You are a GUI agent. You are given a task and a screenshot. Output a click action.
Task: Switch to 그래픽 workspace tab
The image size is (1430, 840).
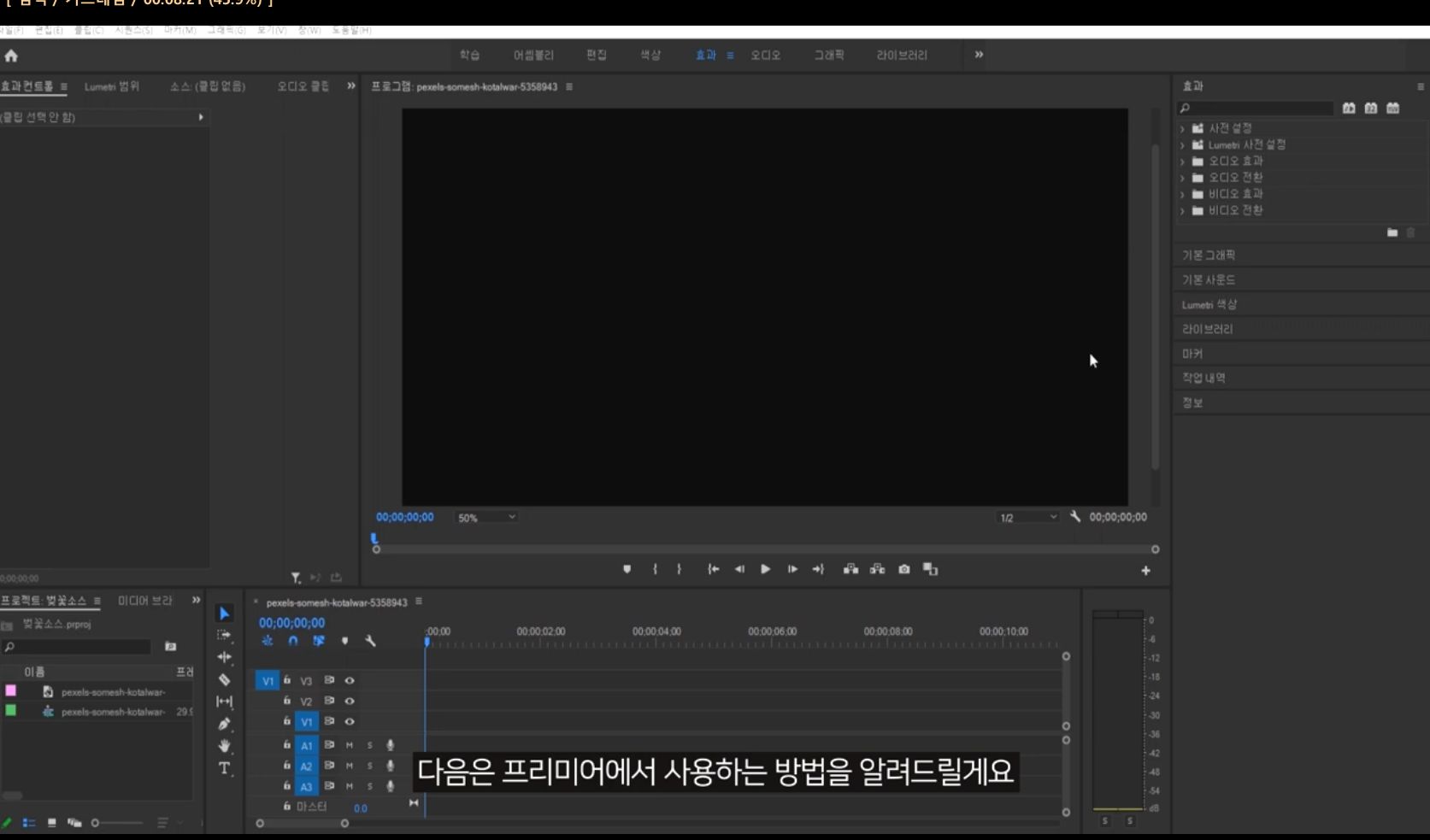[828, 55]
